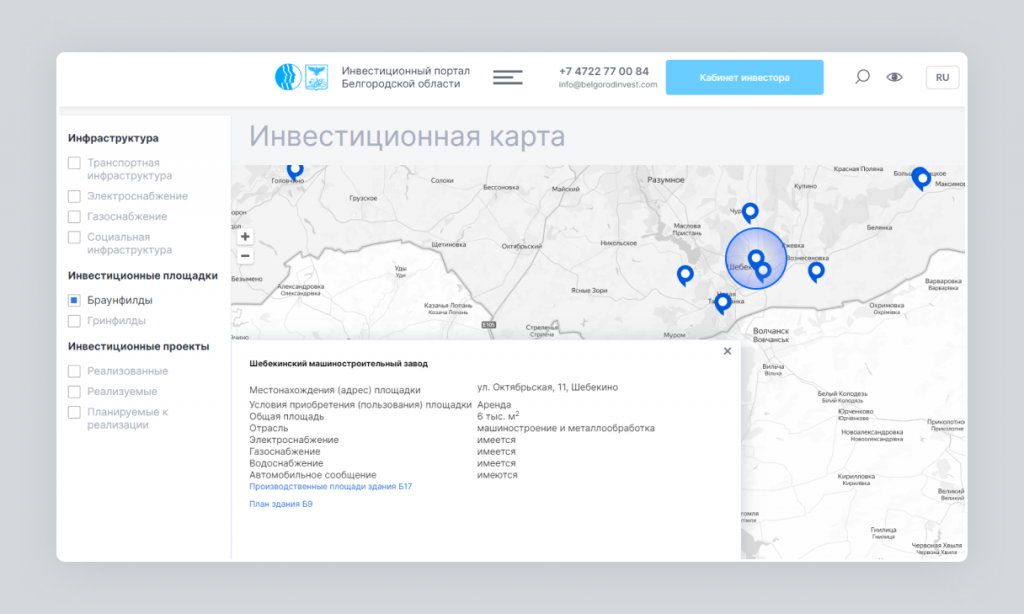Click popup title Шебекинский машиностроительный завод
This screenshot has height=614, width=1024.
pyautogui.click(x=338, y=364)
